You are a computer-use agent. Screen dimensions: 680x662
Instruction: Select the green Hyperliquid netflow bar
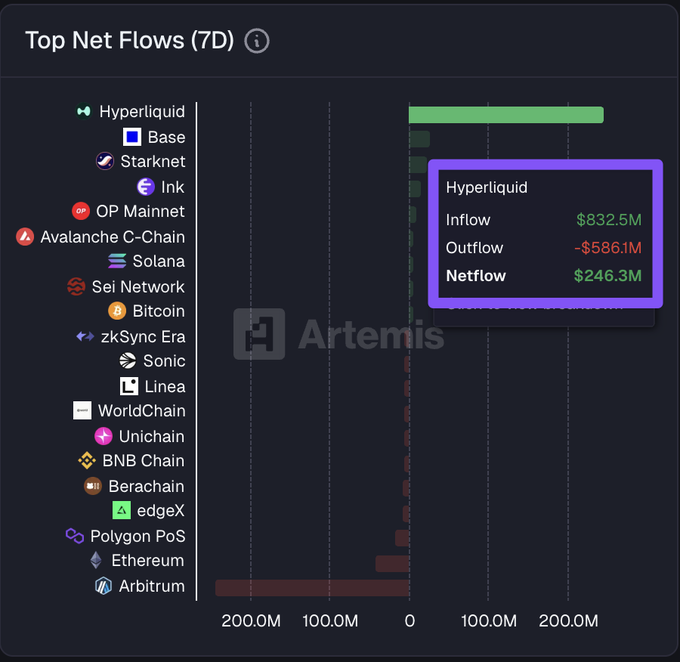click(x=505, y=115)
